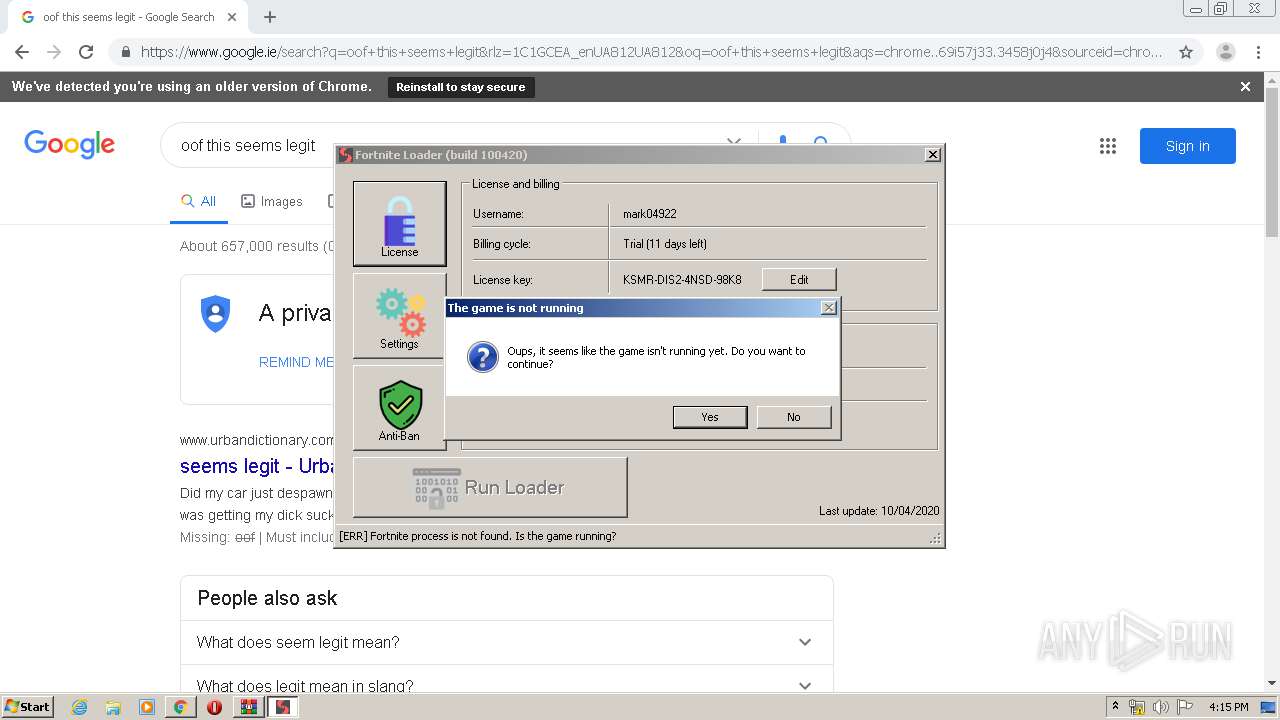Open Action Center flag icon

[x=1184, y=707]
